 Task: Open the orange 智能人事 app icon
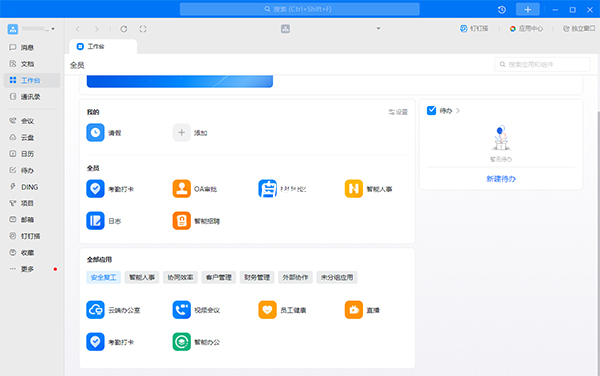coord(354,189)
